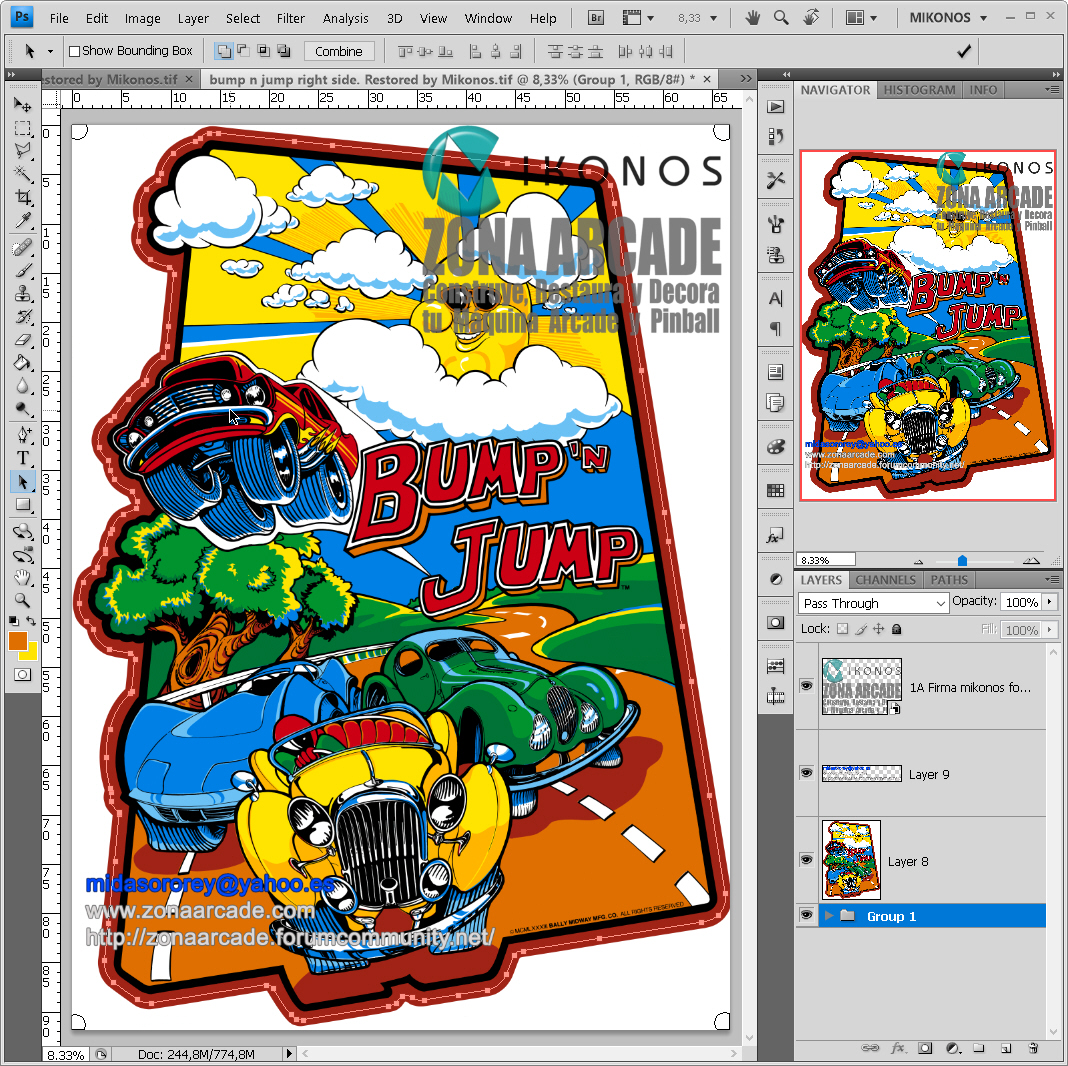This screenshot has height=1066, width=1068.
Task: Select the Zoom tool
Action: [x=24, y=601]
